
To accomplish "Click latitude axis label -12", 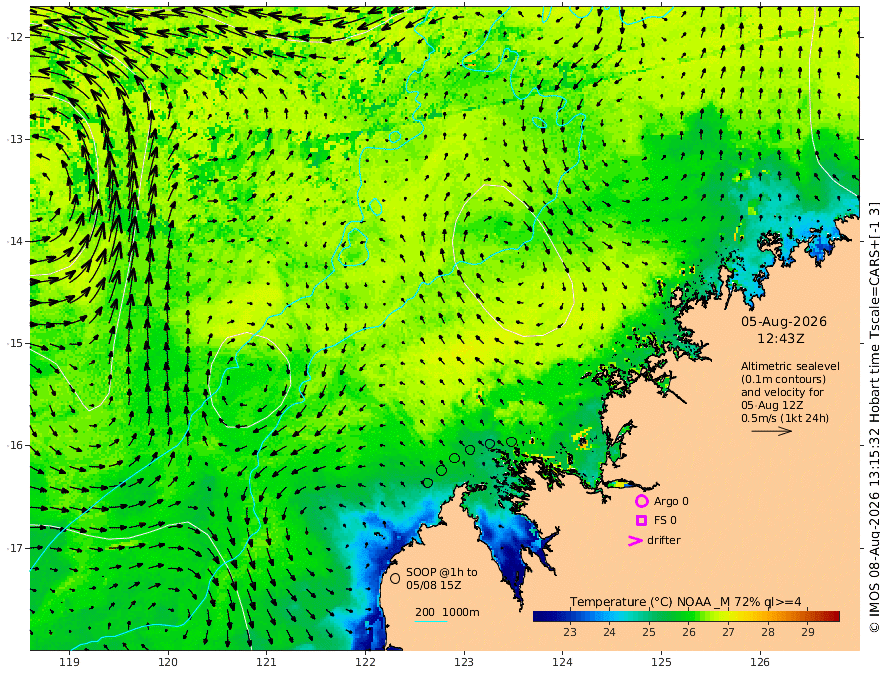I will click(x=15, y=37).
